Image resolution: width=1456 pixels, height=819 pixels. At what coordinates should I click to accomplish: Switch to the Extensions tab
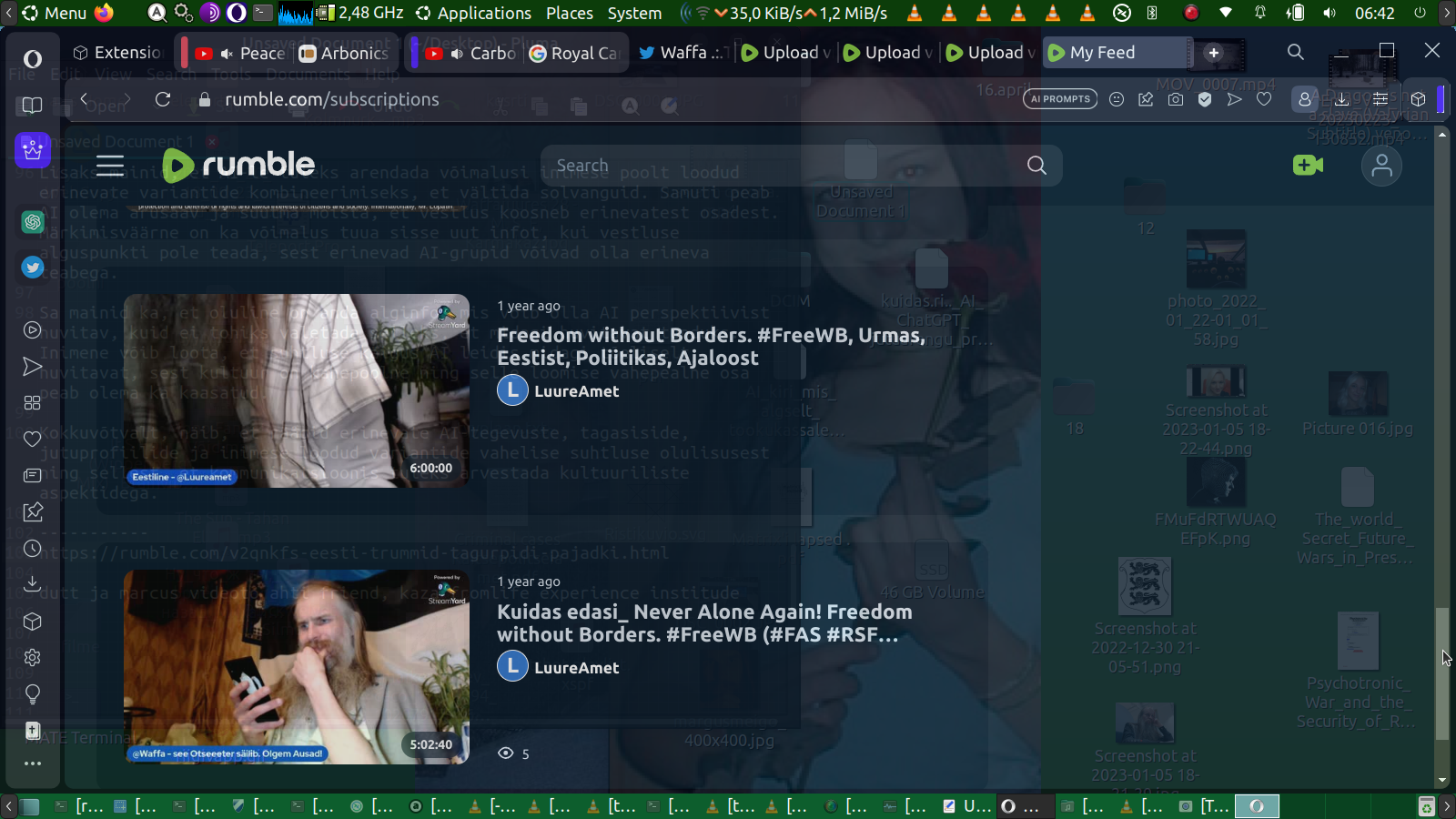[x=117, y=53]
